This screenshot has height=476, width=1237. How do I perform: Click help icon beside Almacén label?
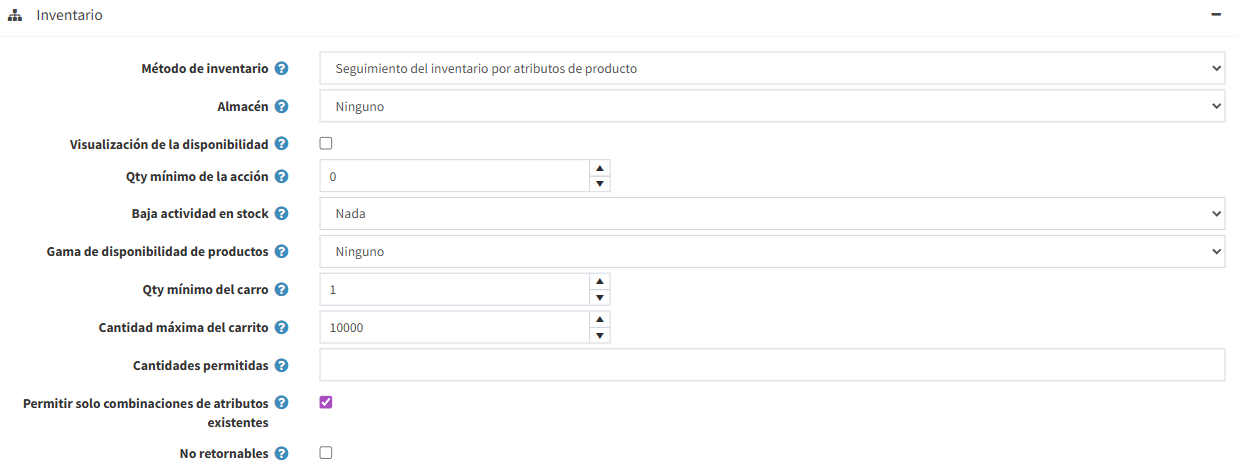282,106
